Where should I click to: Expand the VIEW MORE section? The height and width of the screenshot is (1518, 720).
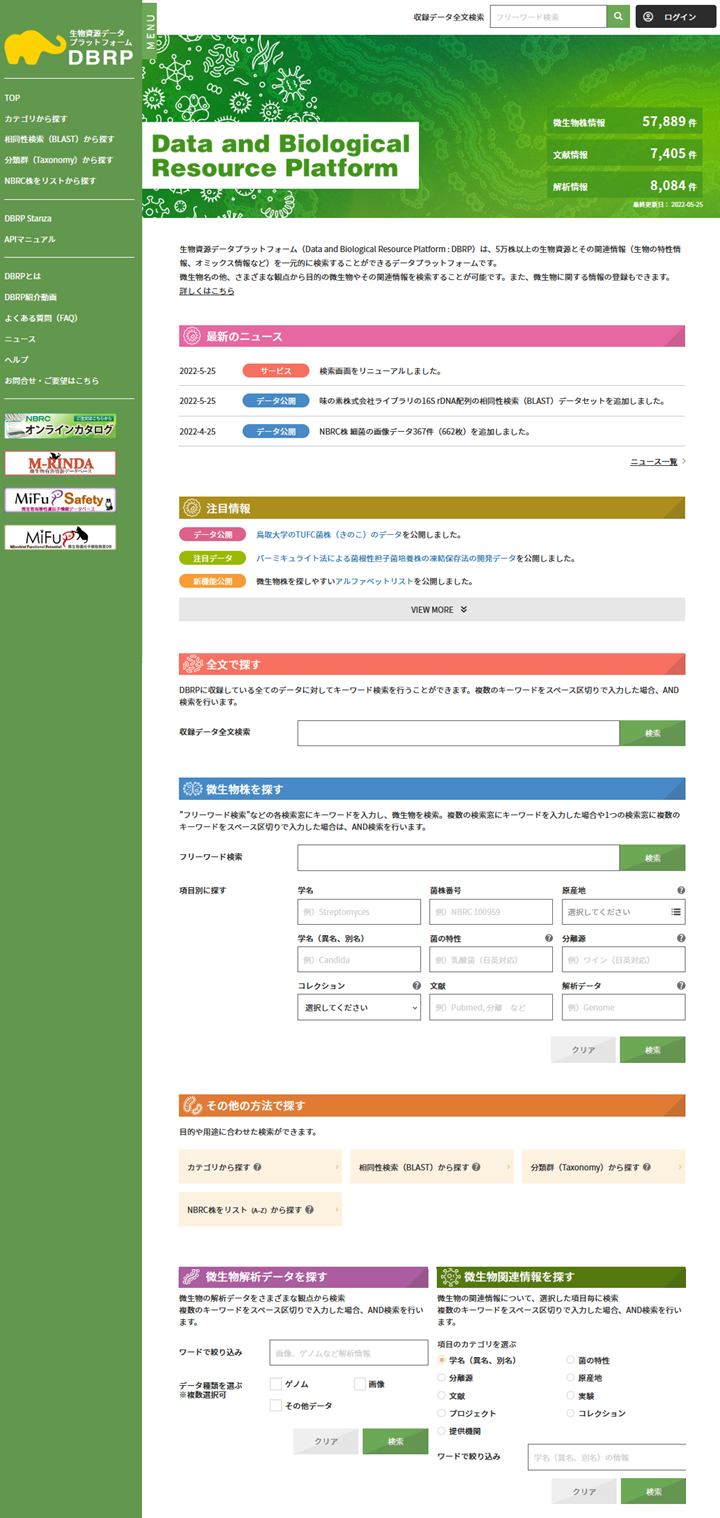coord(432,609)
